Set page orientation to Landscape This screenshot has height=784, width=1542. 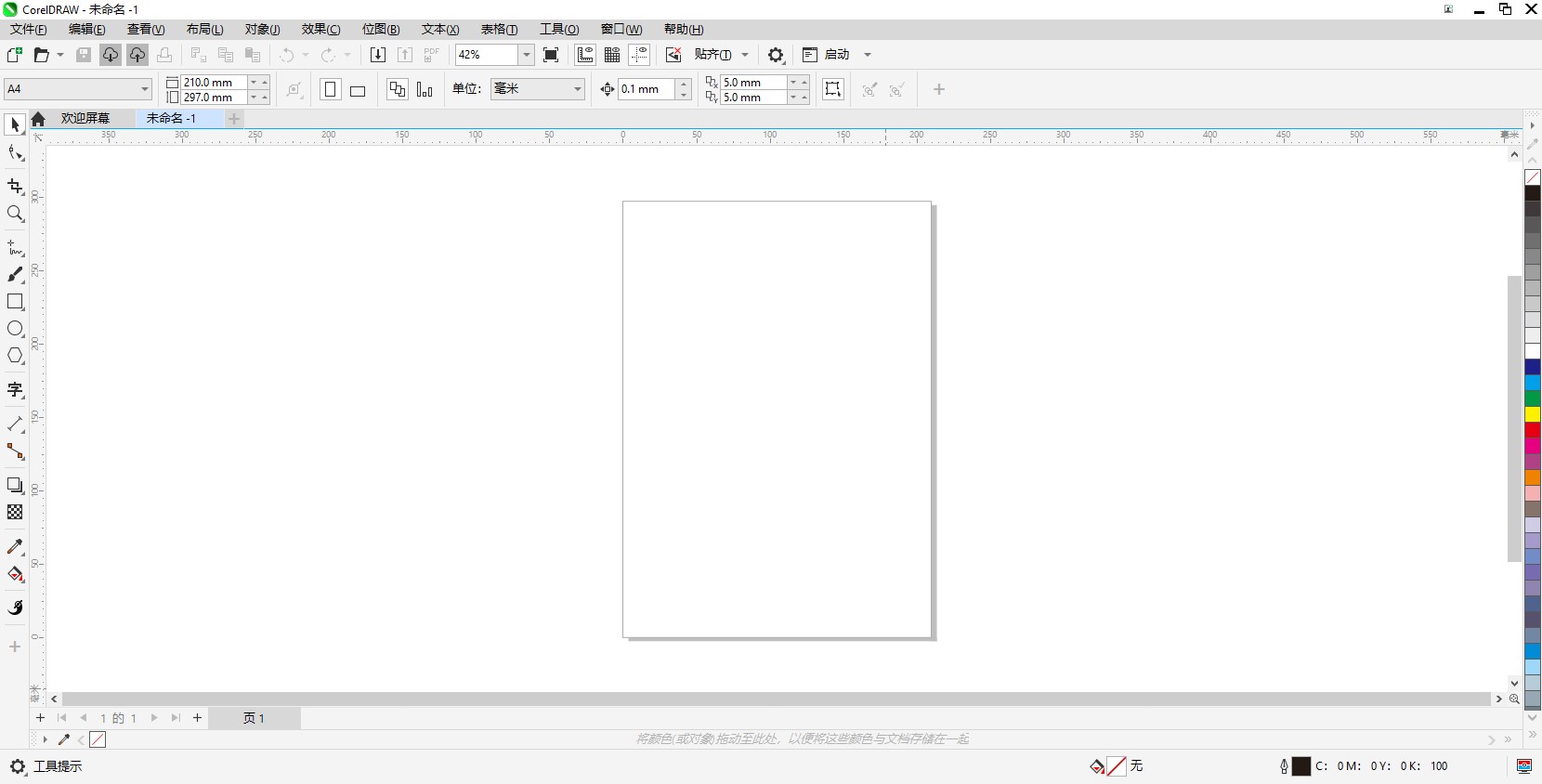click(358, 89)
